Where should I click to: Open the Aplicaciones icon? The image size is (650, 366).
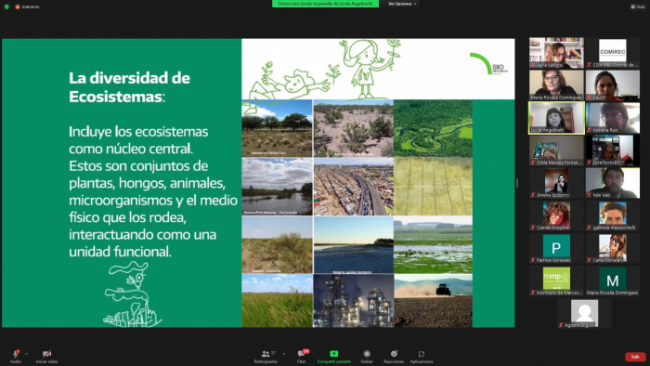tap(422, 354)
